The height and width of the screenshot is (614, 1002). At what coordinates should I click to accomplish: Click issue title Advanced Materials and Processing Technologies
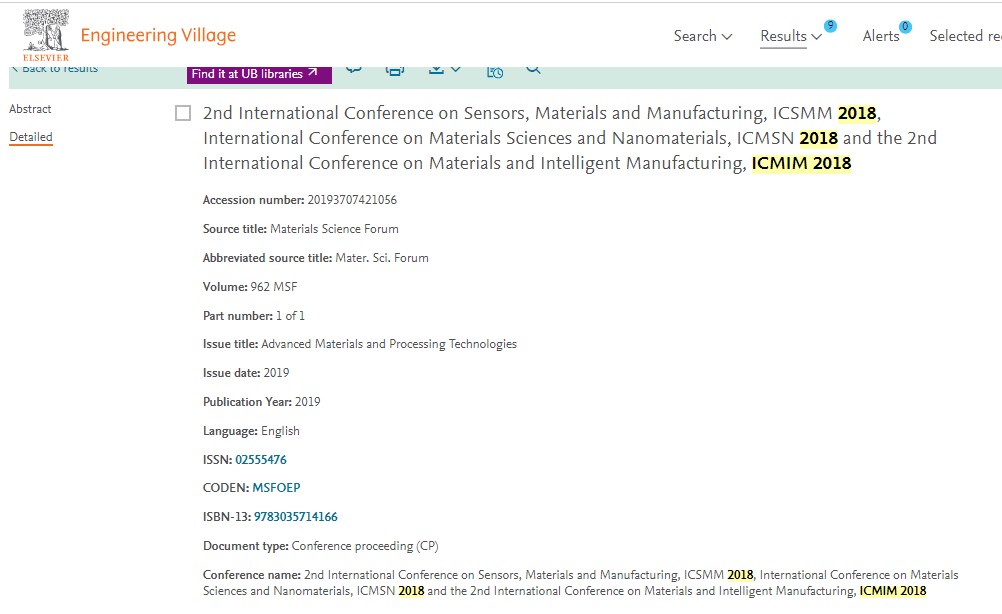point(389,344)
